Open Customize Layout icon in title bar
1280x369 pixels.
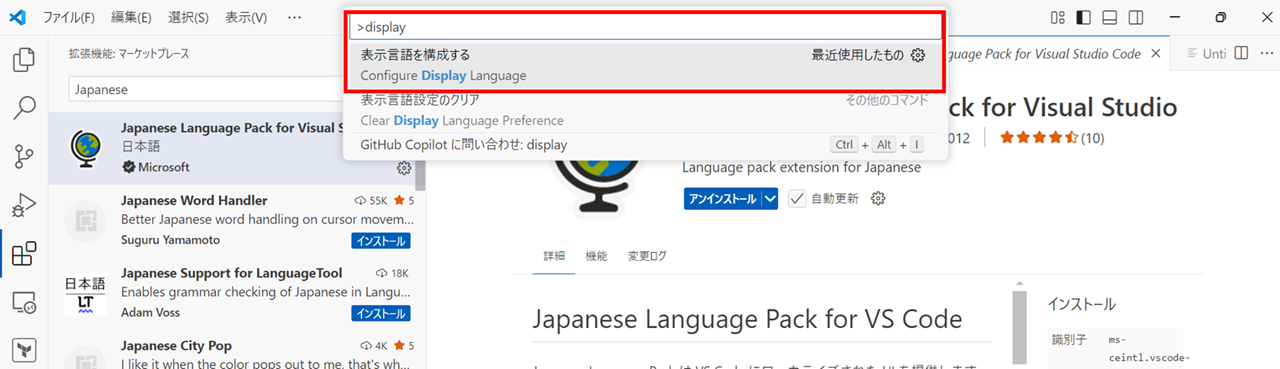[x=1058, y=18]
